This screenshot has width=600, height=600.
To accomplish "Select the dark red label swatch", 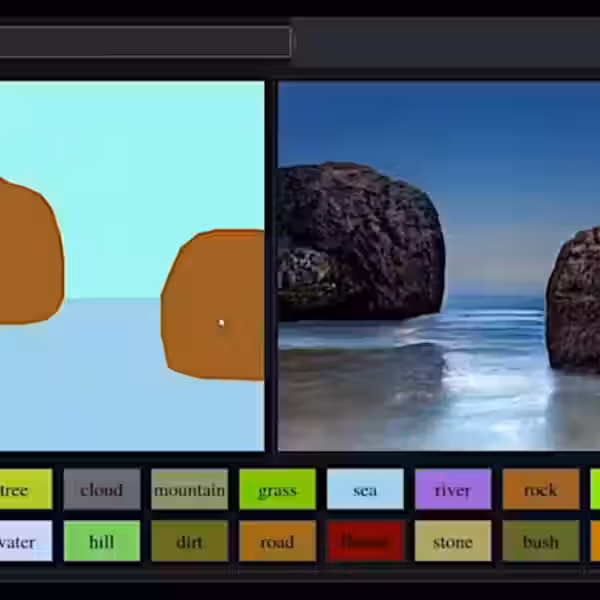I will coord(365,542).
